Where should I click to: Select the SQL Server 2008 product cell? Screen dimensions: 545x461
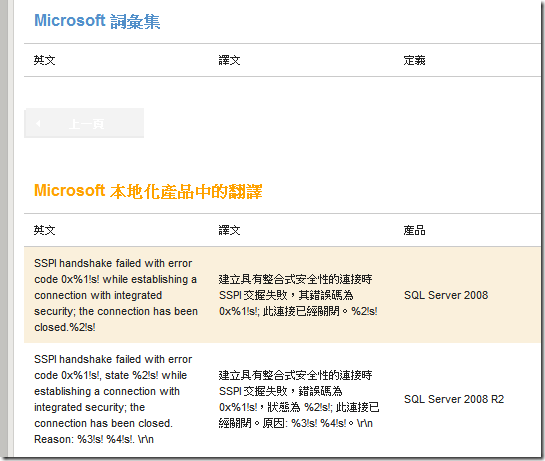(x=446, y=295)
